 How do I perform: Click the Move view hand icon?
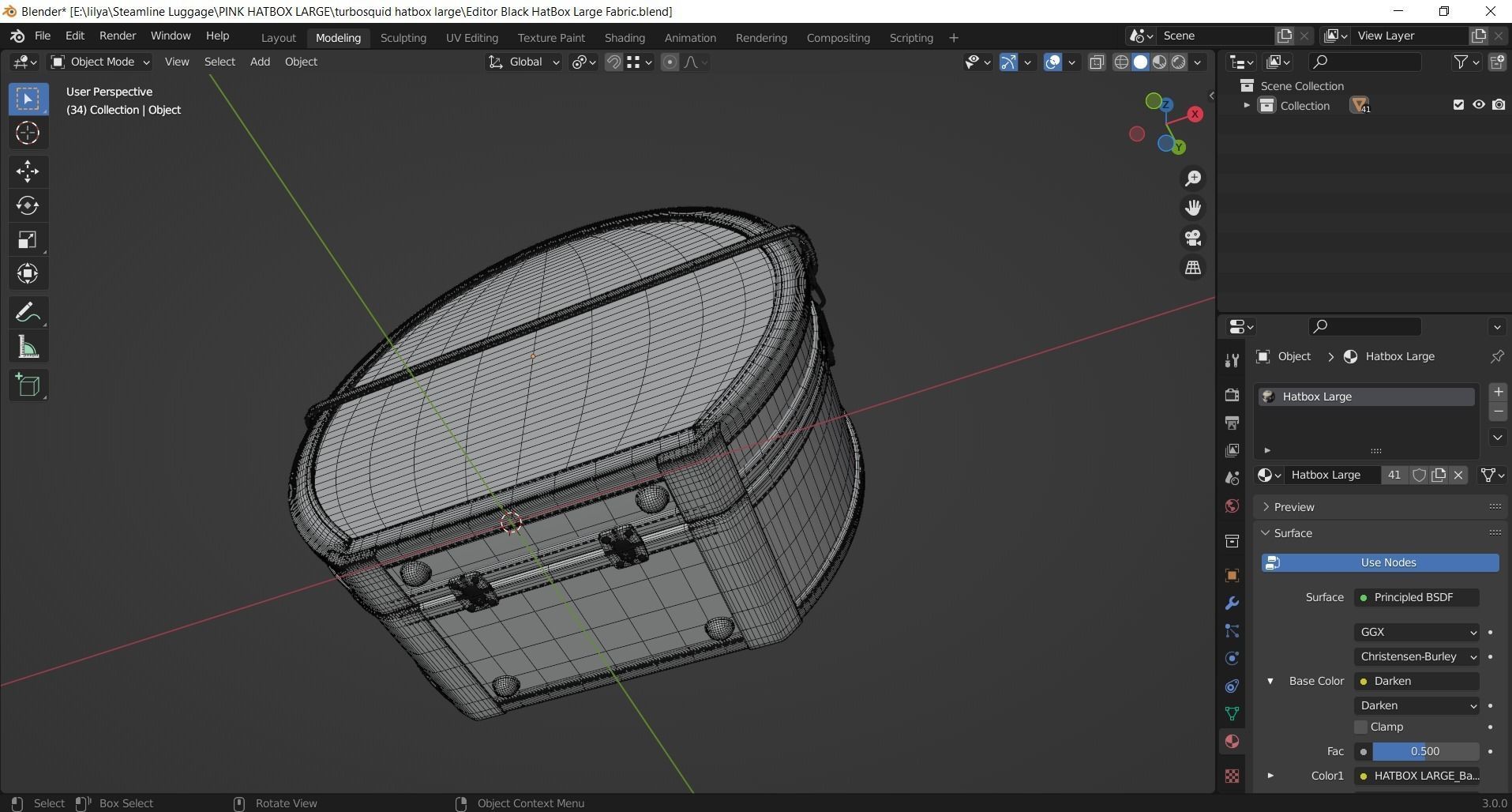[1193, 208]
